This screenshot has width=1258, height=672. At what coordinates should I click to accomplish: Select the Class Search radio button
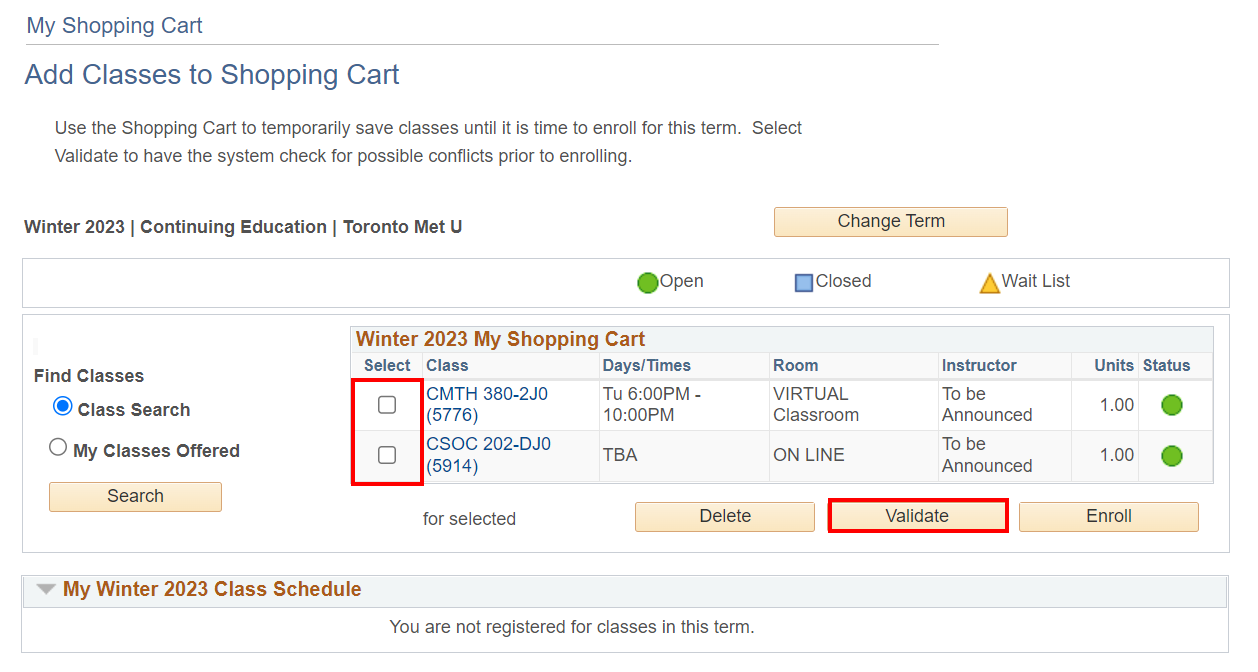[x=63, y=406]
